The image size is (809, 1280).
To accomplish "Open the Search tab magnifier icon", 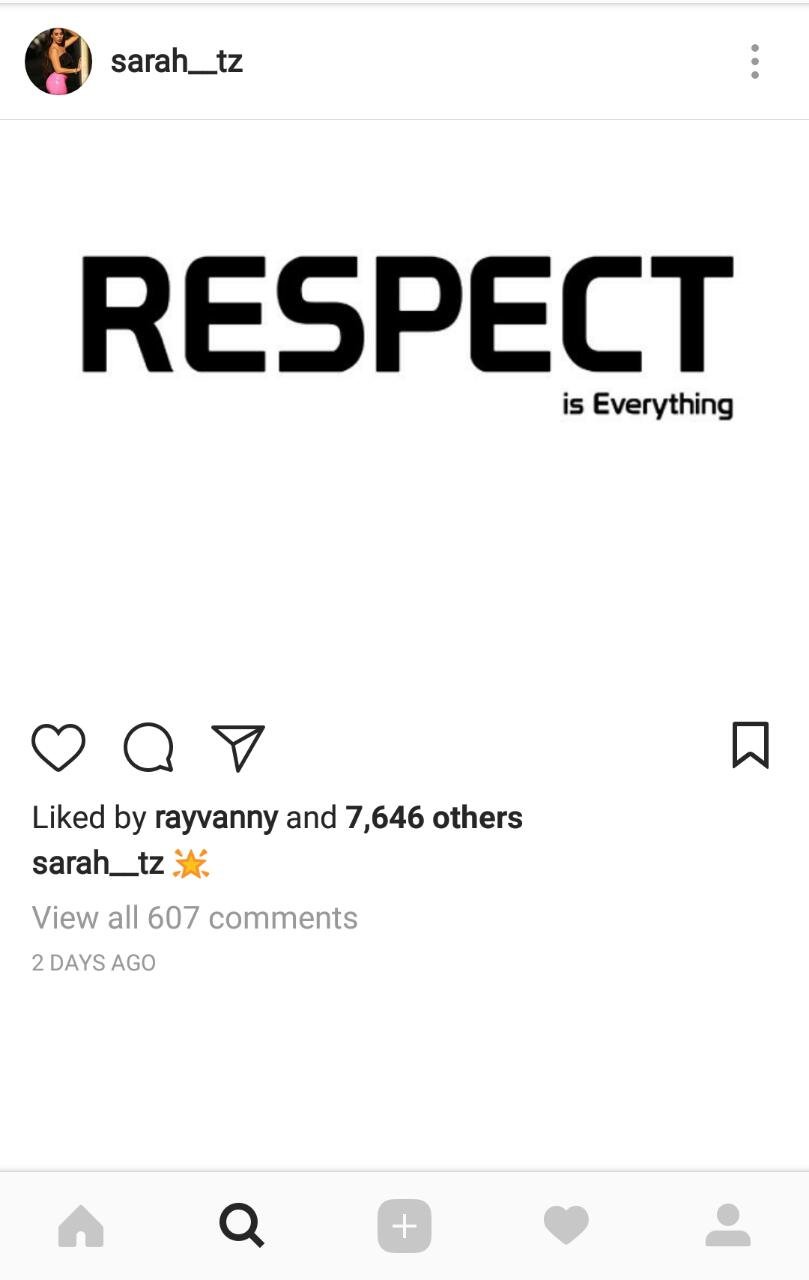I will (x=242, y=1225).
